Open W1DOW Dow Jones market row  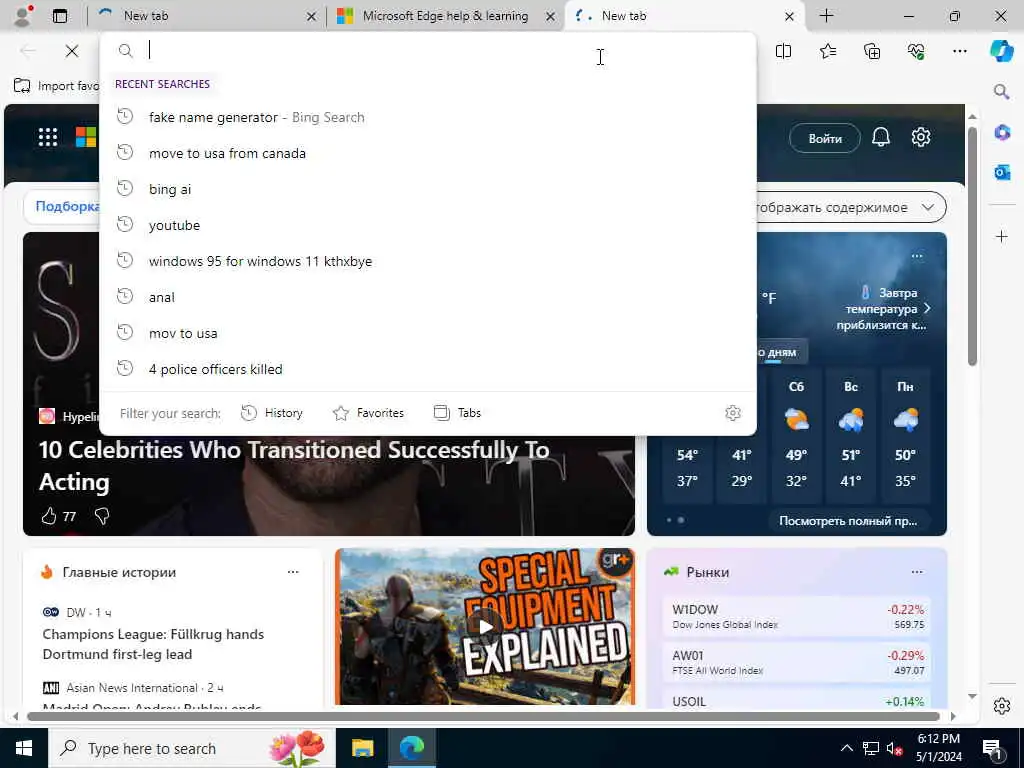pyautogui.click(x=797, y=616)
